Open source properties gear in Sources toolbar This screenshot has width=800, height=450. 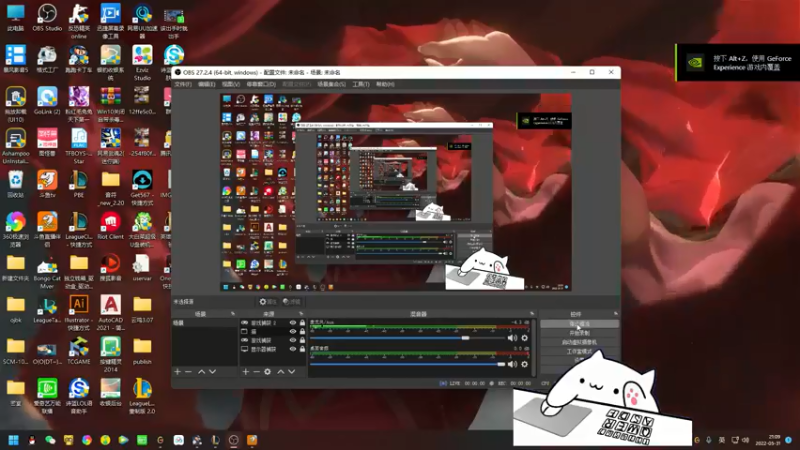(x=267, y=371)
